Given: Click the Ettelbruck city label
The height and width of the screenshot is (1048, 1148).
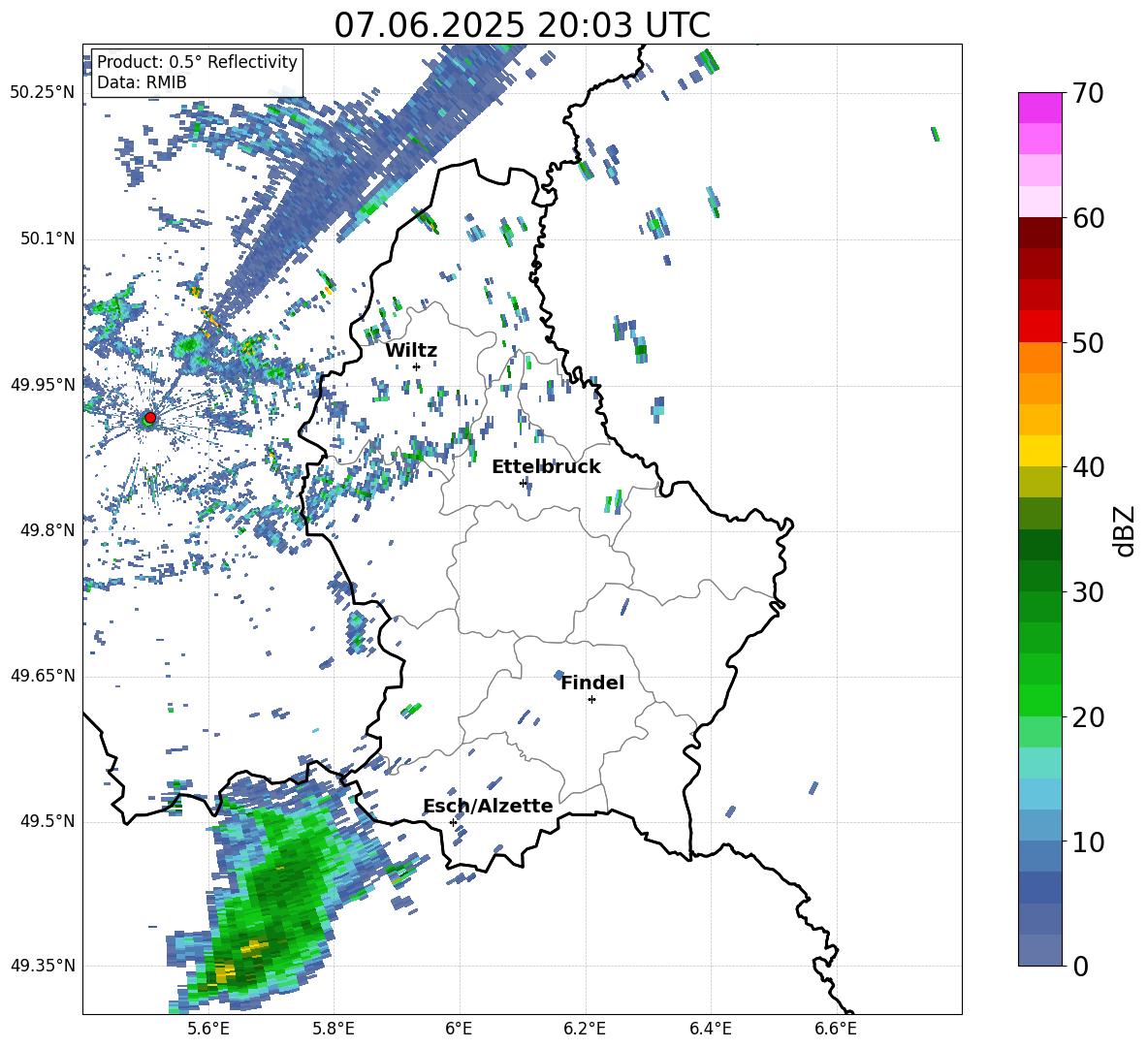Looking at the screenshot, I should click(x=546, y=467).
